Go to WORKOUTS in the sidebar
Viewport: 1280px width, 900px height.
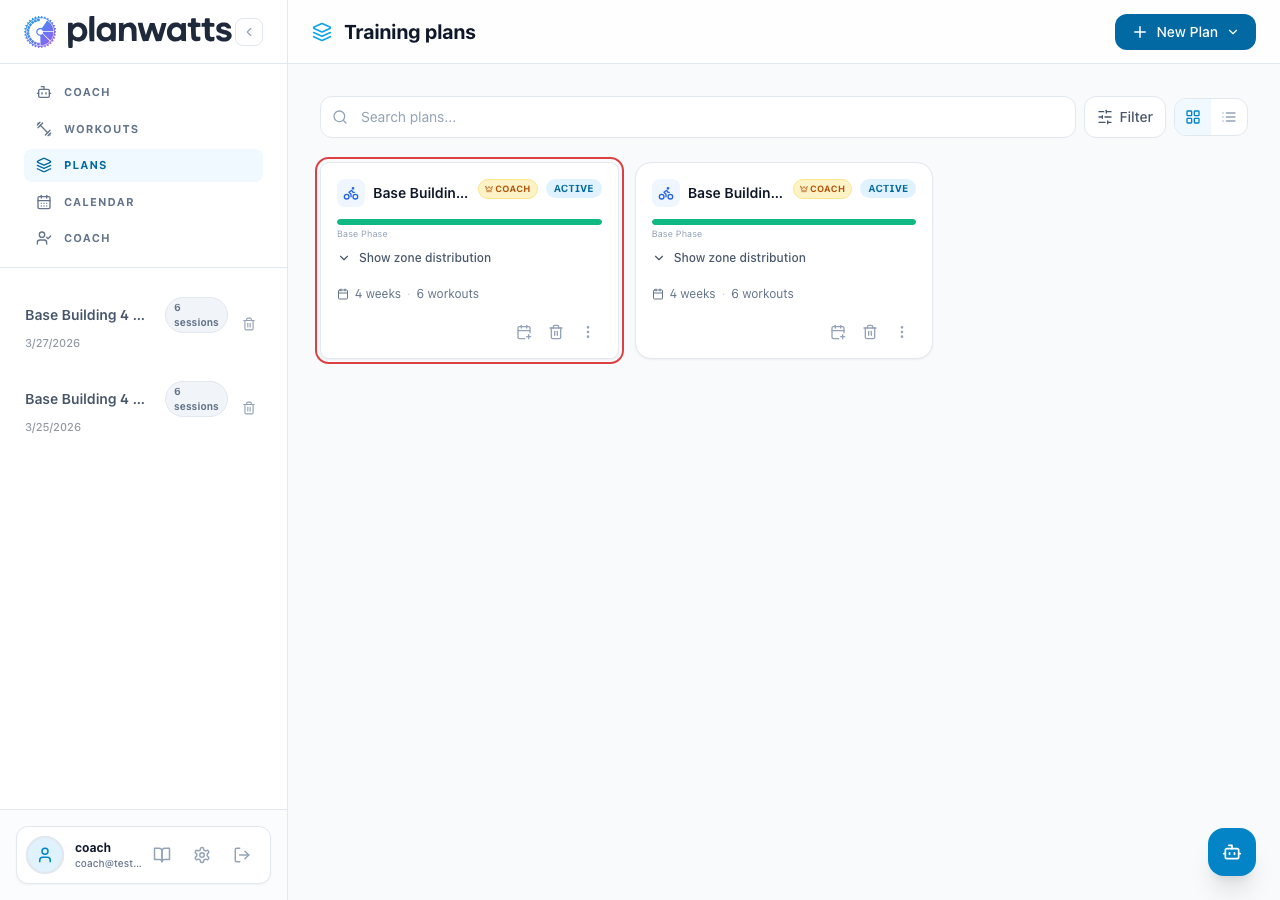click(x=143, y=129)
